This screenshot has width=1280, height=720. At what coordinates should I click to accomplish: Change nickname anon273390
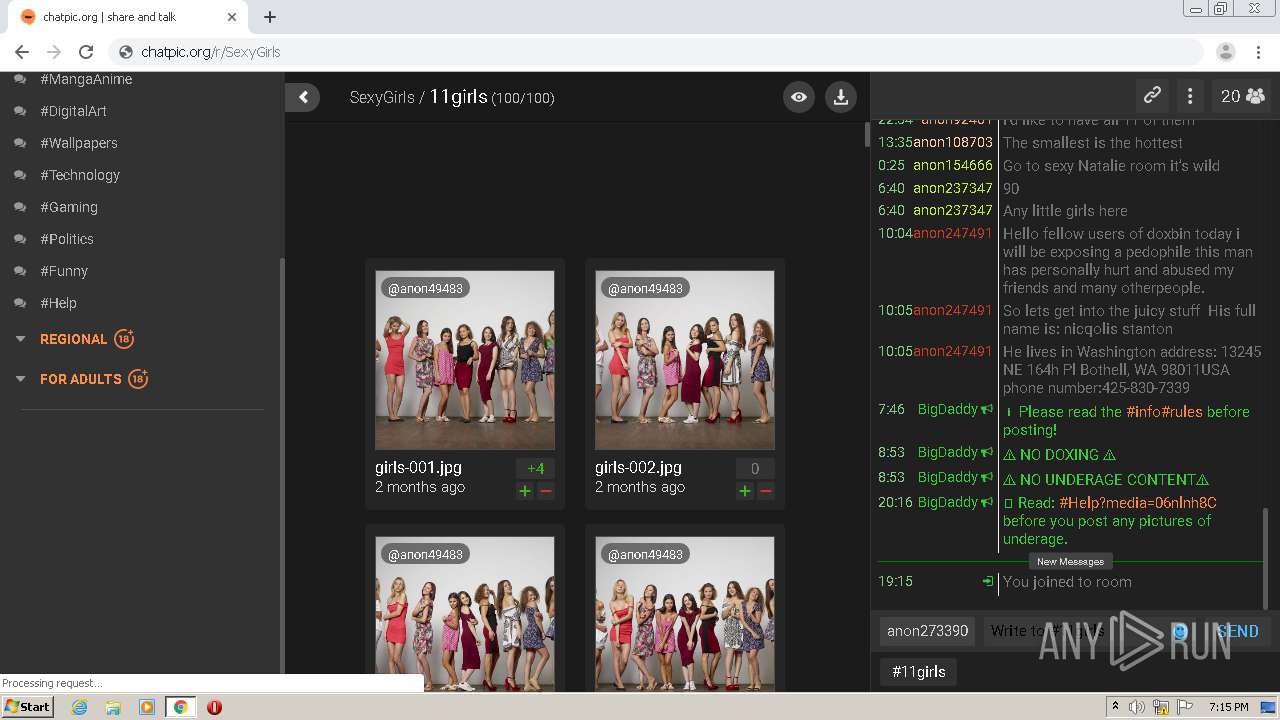[927, 631]
